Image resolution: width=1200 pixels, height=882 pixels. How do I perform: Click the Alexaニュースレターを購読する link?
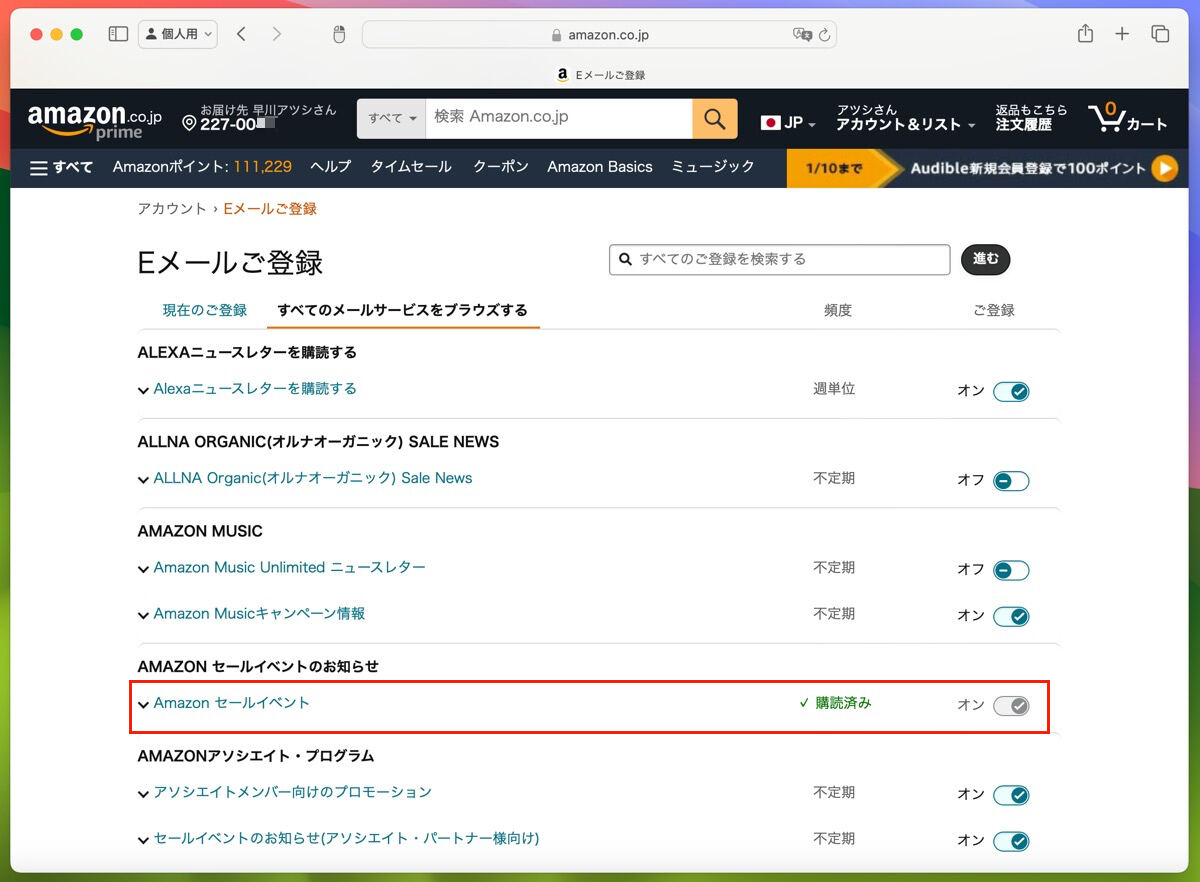[x=255, y=388]
